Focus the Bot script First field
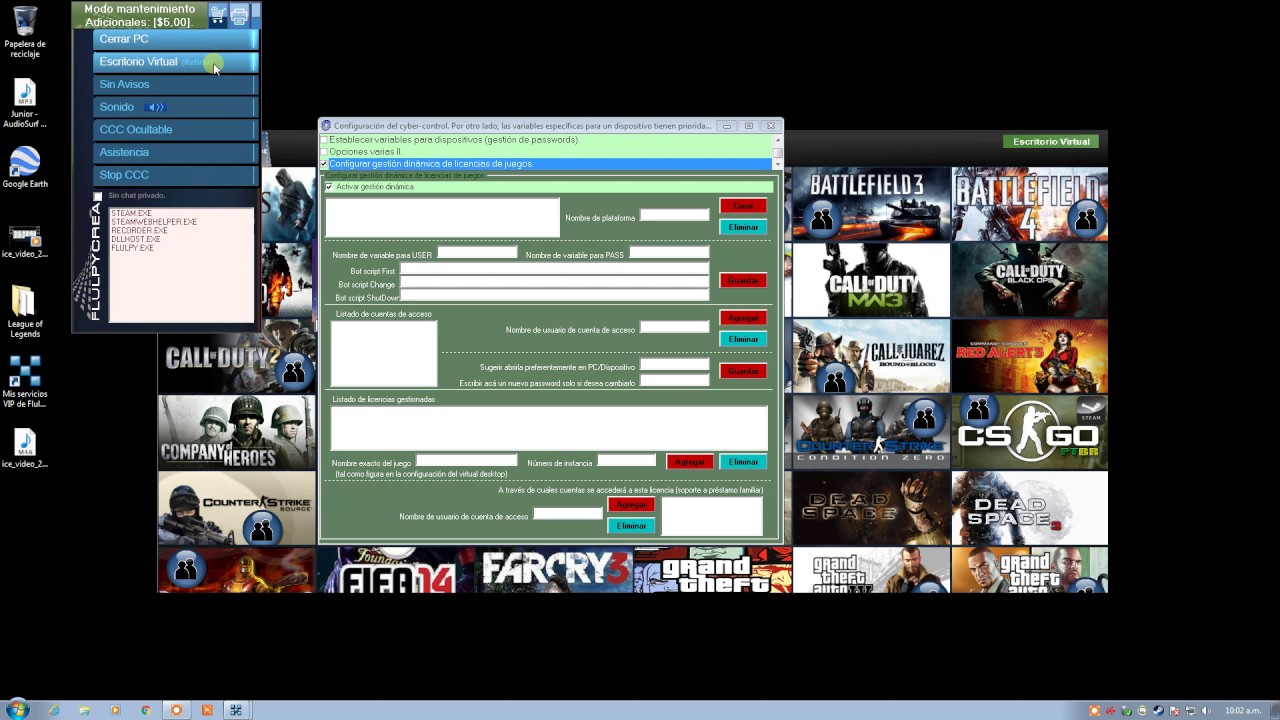Viewport: 1280px width, 720px height. (554, 269)
